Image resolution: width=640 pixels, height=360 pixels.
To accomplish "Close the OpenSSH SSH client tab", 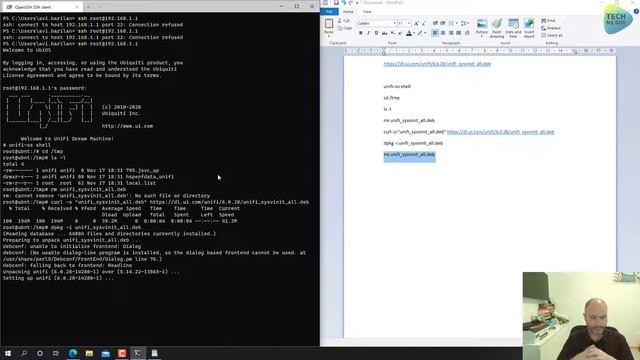I will point(77,7).
